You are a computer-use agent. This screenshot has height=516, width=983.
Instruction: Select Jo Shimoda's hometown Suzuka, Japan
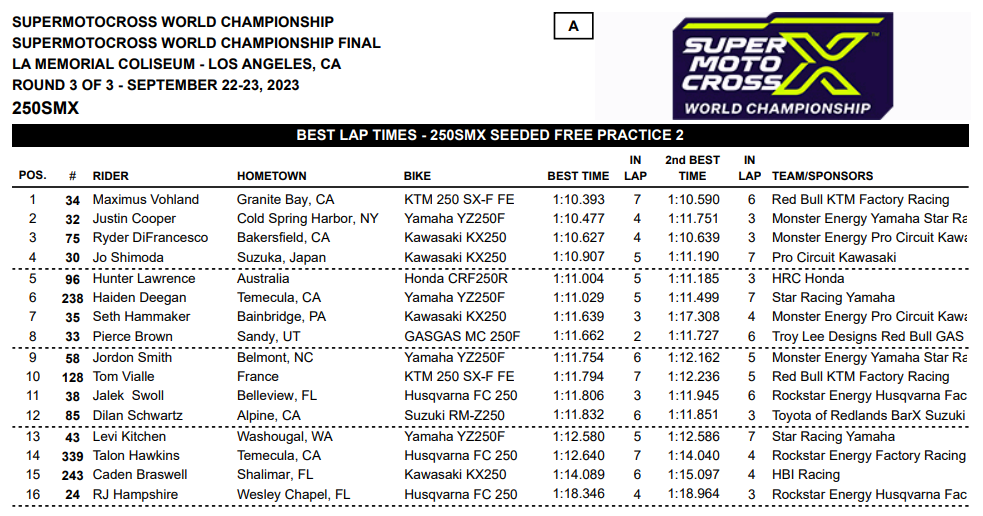pyautogui.click(x=281, y=257)
